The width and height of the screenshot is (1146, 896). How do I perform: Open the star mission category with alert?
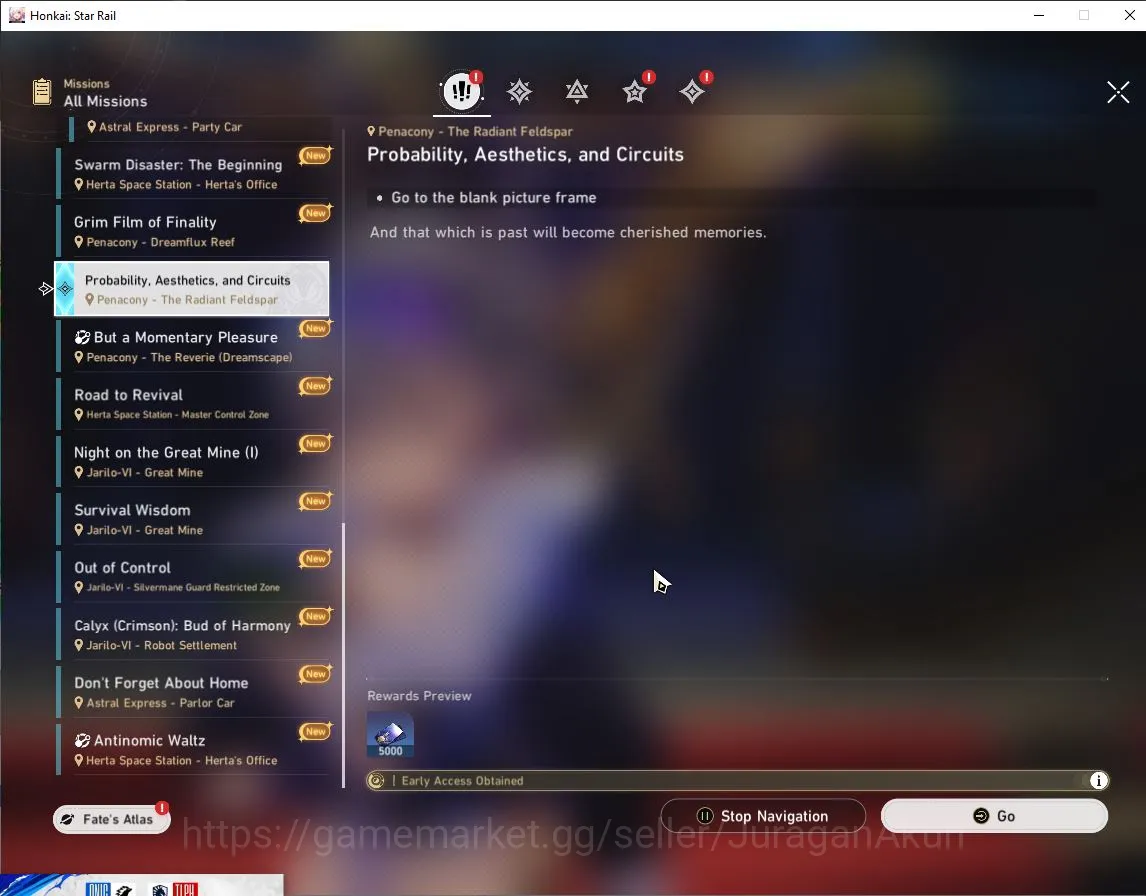pos(634,91)
